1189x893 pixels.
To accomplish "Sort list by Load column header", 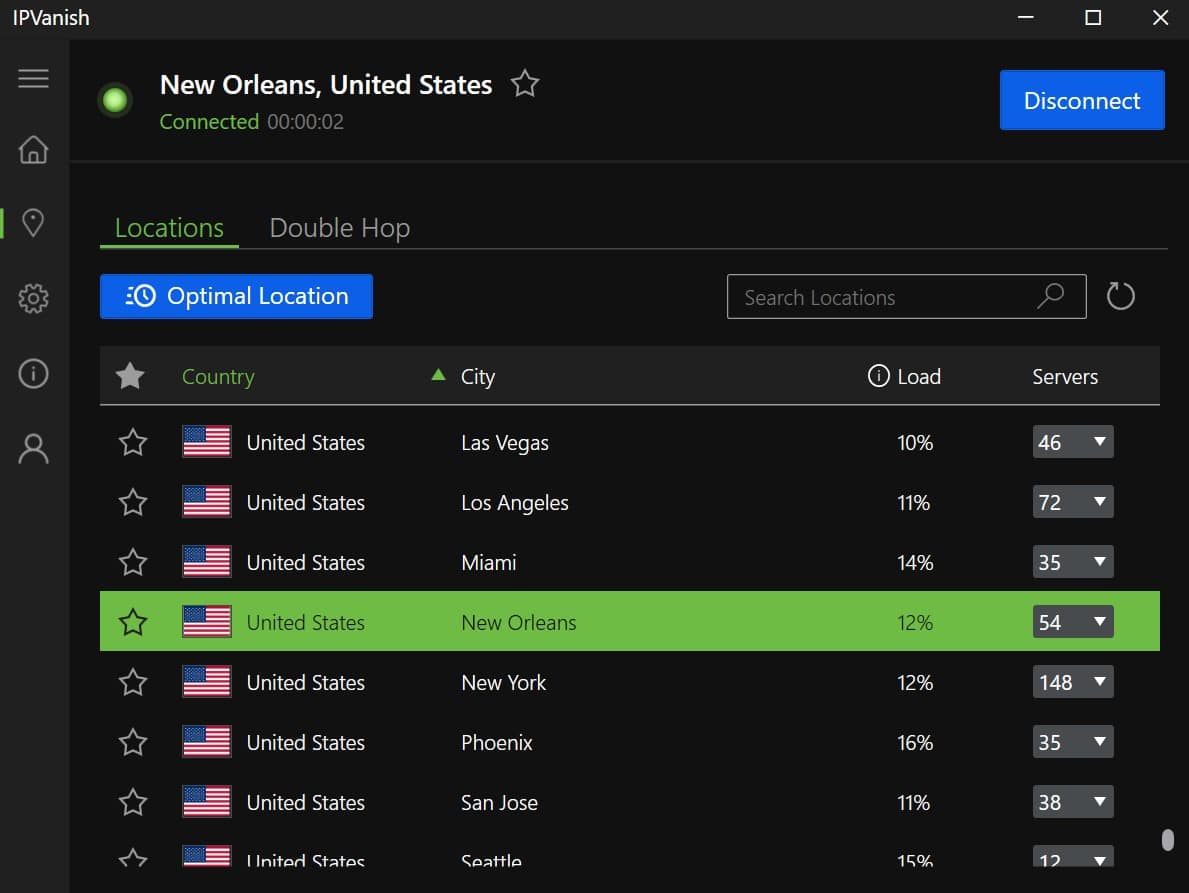I will [919, 376].
